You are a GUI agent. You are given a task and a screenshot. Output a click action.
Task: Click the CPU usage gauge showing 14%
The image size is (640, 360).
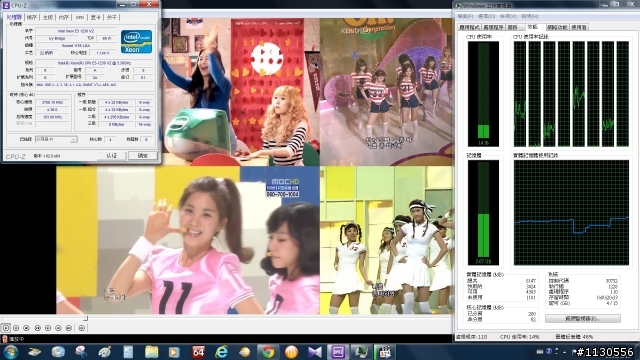coord(483,93)
